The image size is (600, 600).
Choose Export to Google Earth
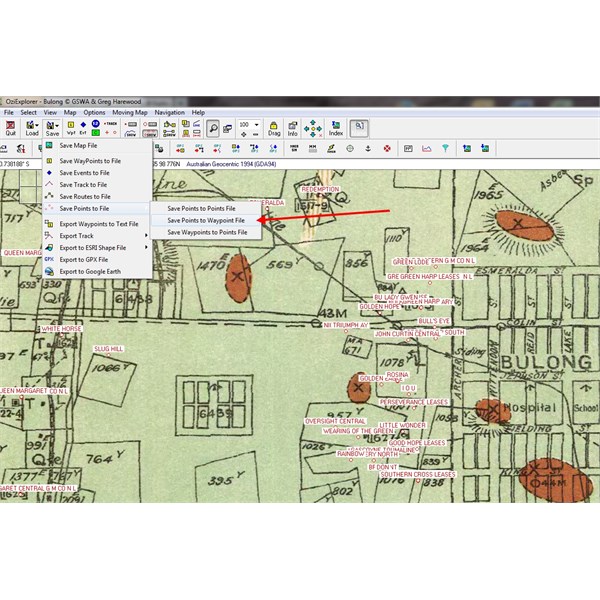point(97,271)
